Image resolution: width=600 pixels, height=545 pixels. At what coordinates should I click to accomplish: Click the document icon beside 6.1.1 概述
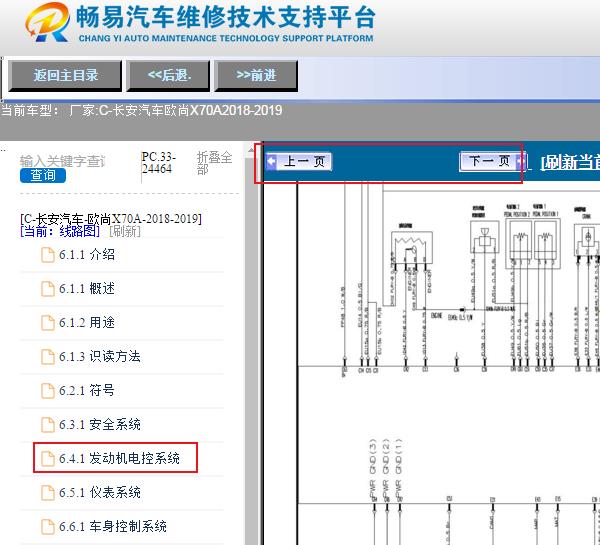click(48, 289)
